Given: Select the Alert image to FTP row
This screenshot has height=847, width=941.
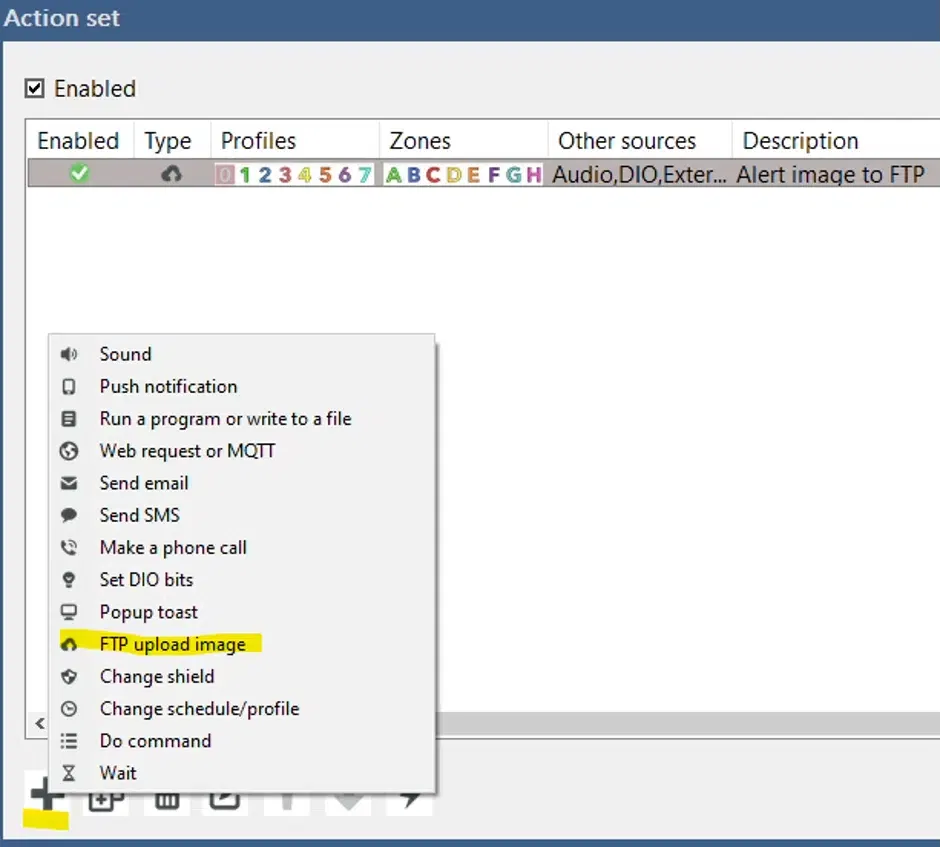Looking at the screenshot, I should click(x=830, y=175).
